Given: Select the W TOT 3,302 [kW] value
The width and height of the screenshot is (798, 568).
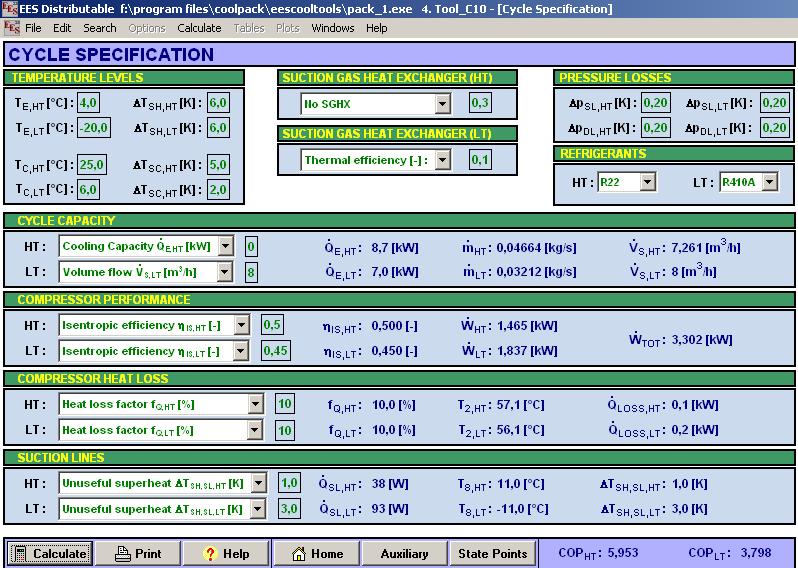Looking at the screenshot, I should pyautogui.click(x=702, y=339).
